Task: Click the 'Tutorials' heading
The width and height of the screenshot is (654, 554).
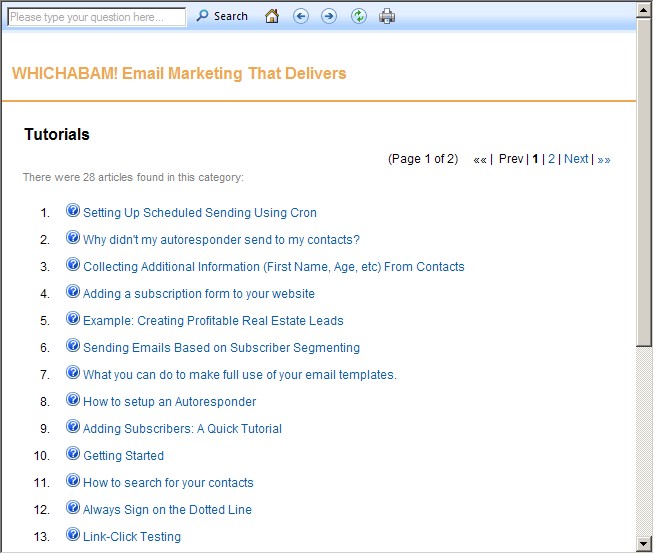Action: 57,134
